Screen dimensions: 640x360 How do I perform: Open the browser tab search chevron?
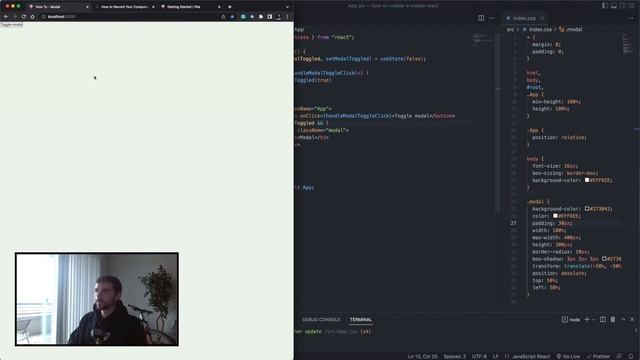coord(287,7)
